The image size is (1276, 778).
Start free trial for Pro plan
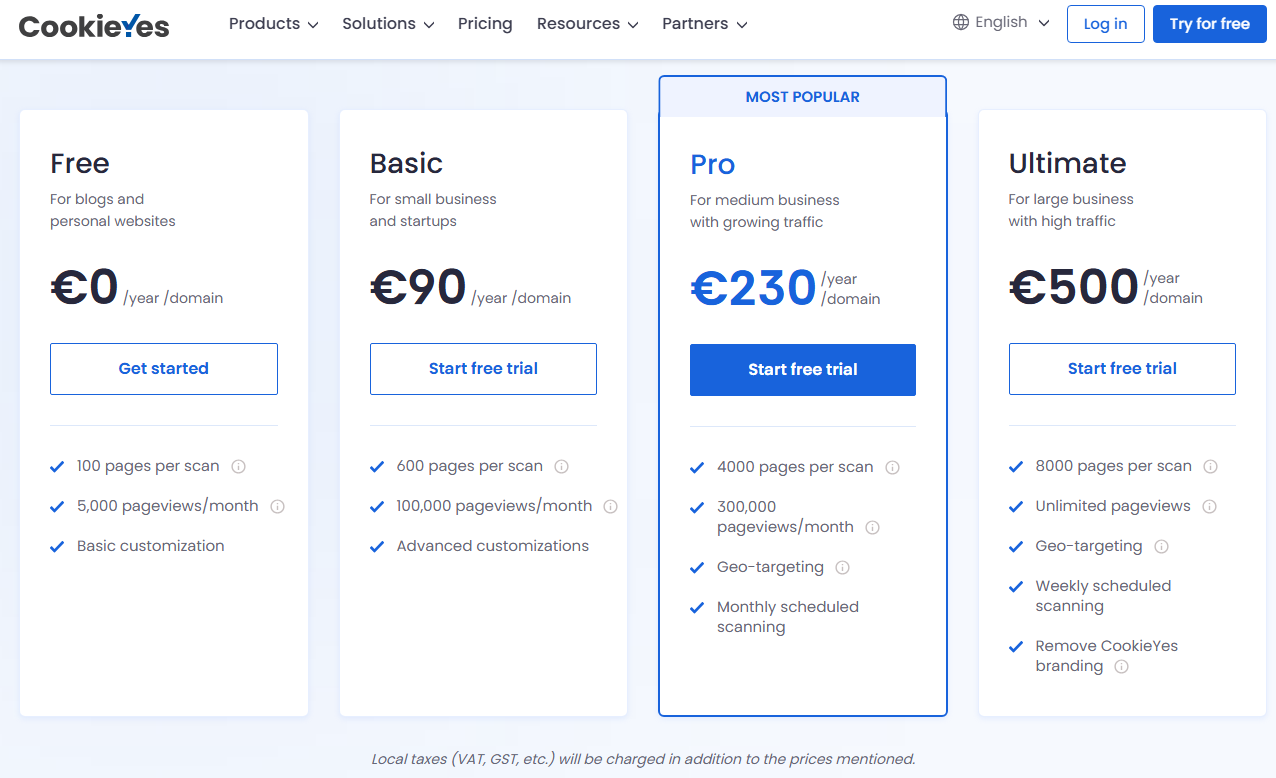click(803, 370)
